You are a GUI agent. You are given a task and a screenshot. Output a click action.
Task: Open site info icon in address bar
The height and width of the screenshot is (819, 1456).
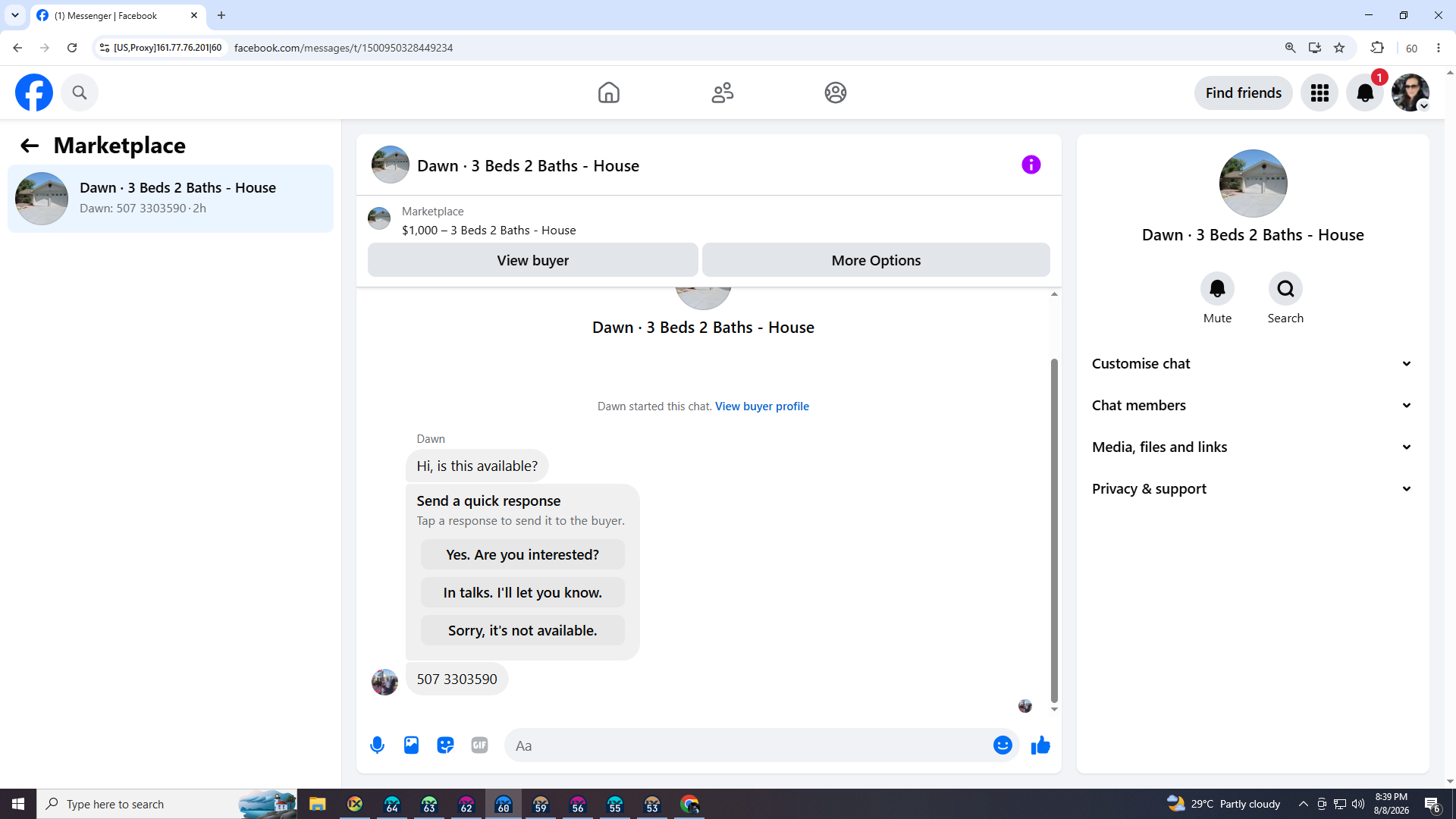[x=105, y=48]
